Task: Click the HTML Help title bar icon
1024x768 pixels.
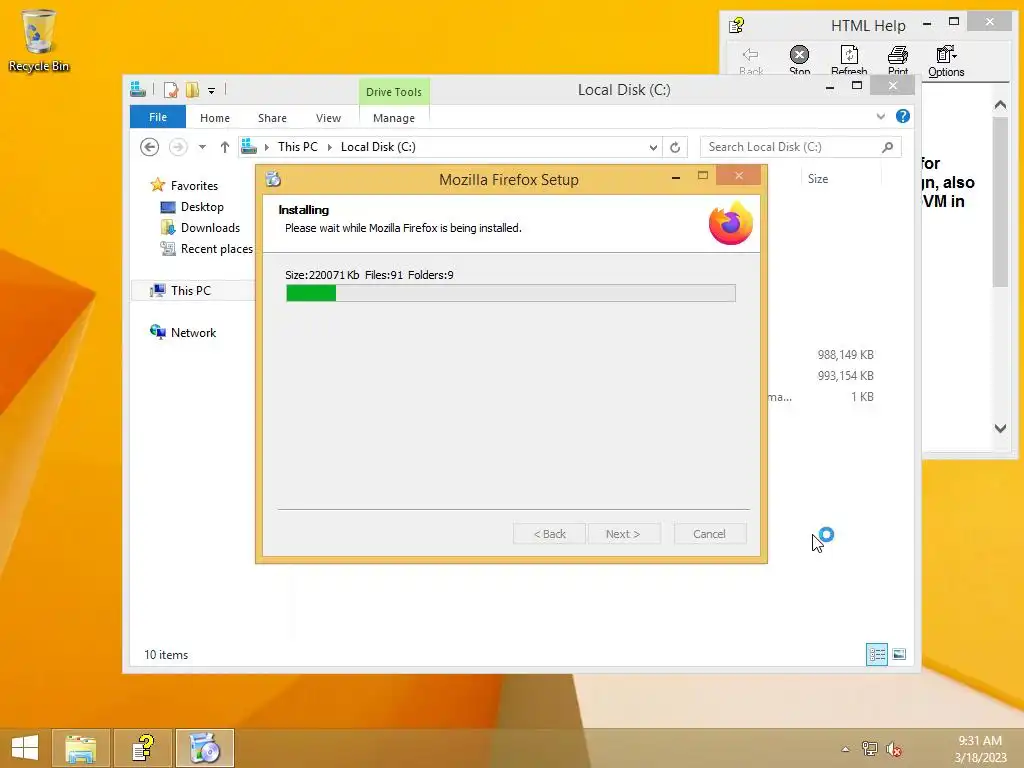Action: tap(737, 25)
